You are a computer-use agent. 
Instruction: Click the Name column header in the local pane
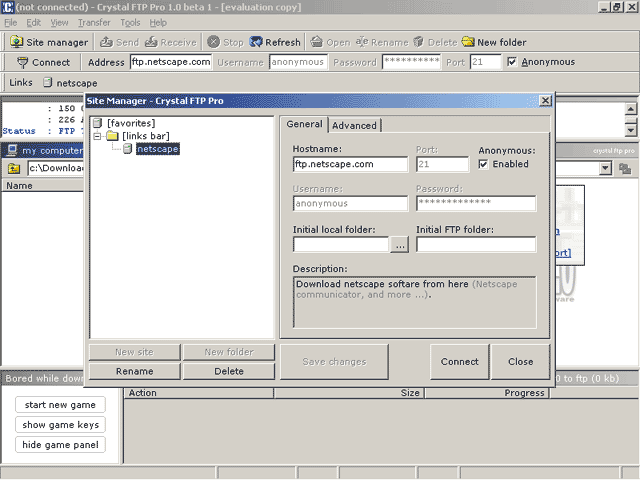(43, 186)
